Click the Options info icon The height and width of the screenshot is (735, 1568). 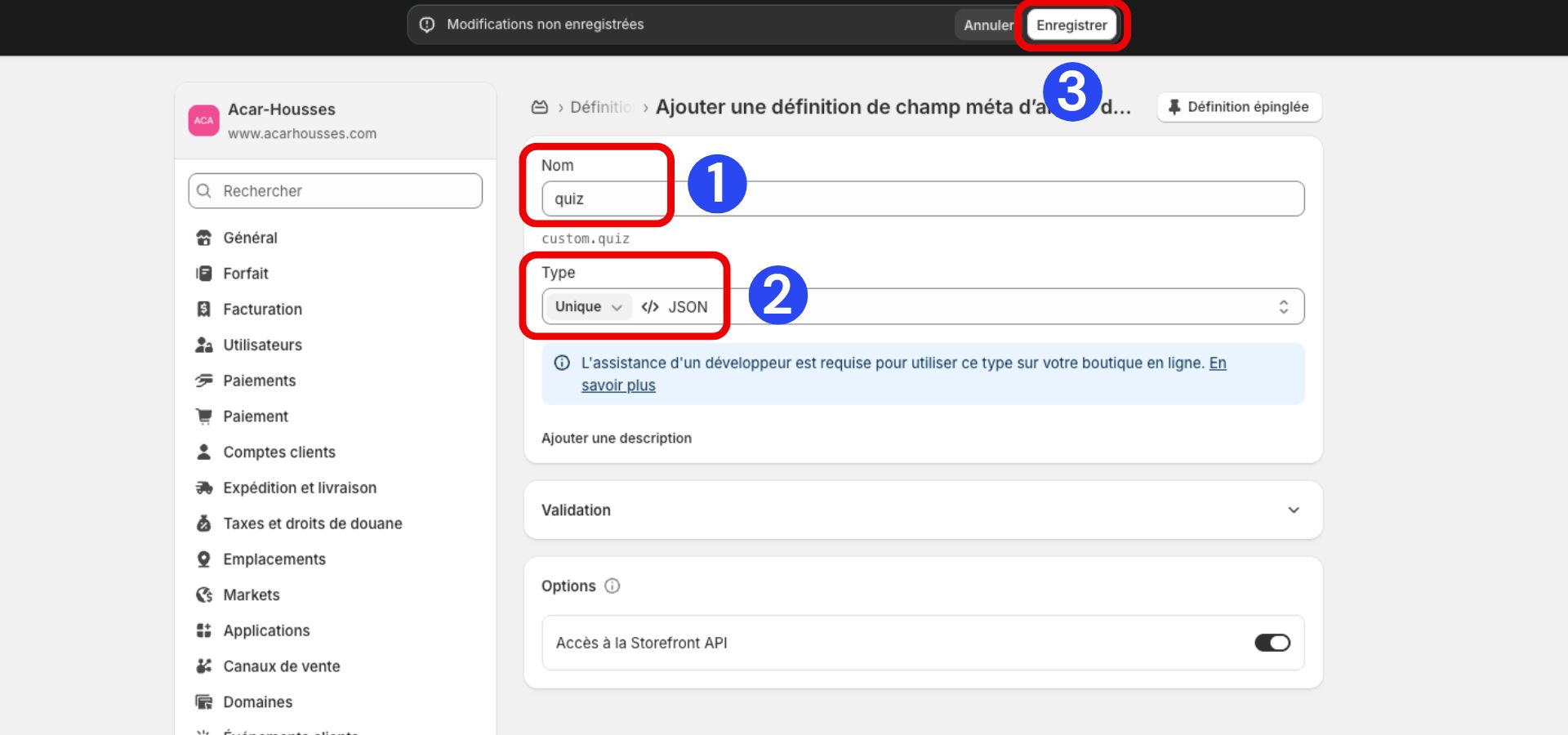pos(612,586)
